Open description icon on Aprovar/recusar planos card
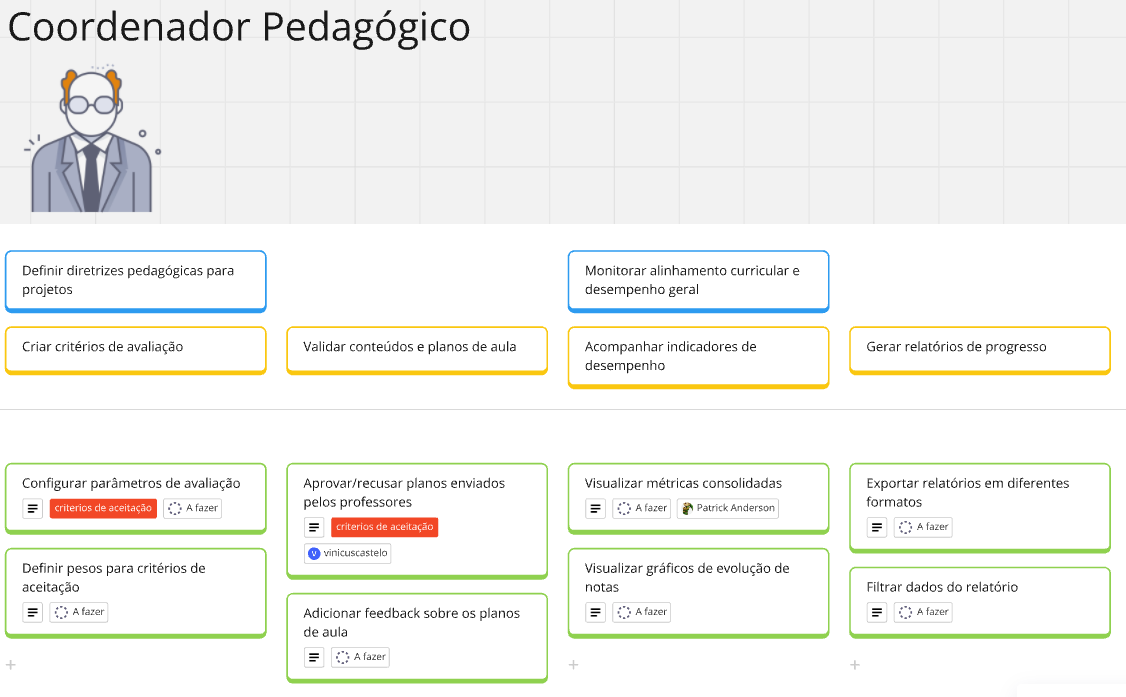The height and width of the screenshot is (697, 1126). click(x=314, y=527)
